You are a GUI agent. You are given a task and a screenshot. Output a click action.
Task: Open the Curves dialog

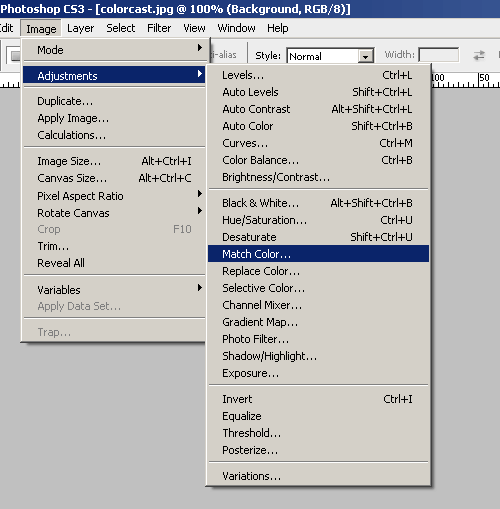(x=318, y=143)
